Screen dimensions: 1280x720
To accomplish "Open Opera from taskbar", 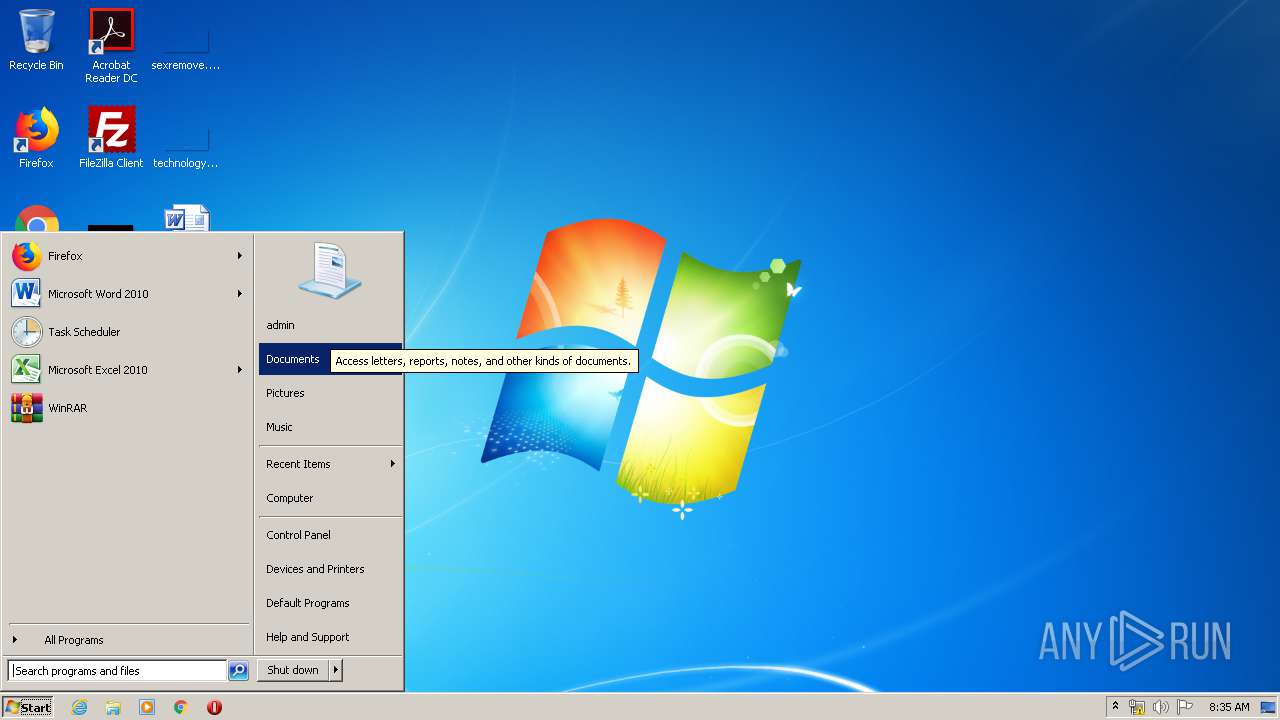I will click(214, 707).
